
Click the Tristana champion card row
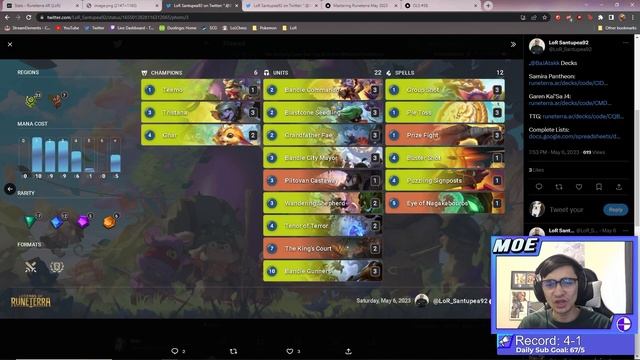[x=200, y=112]
